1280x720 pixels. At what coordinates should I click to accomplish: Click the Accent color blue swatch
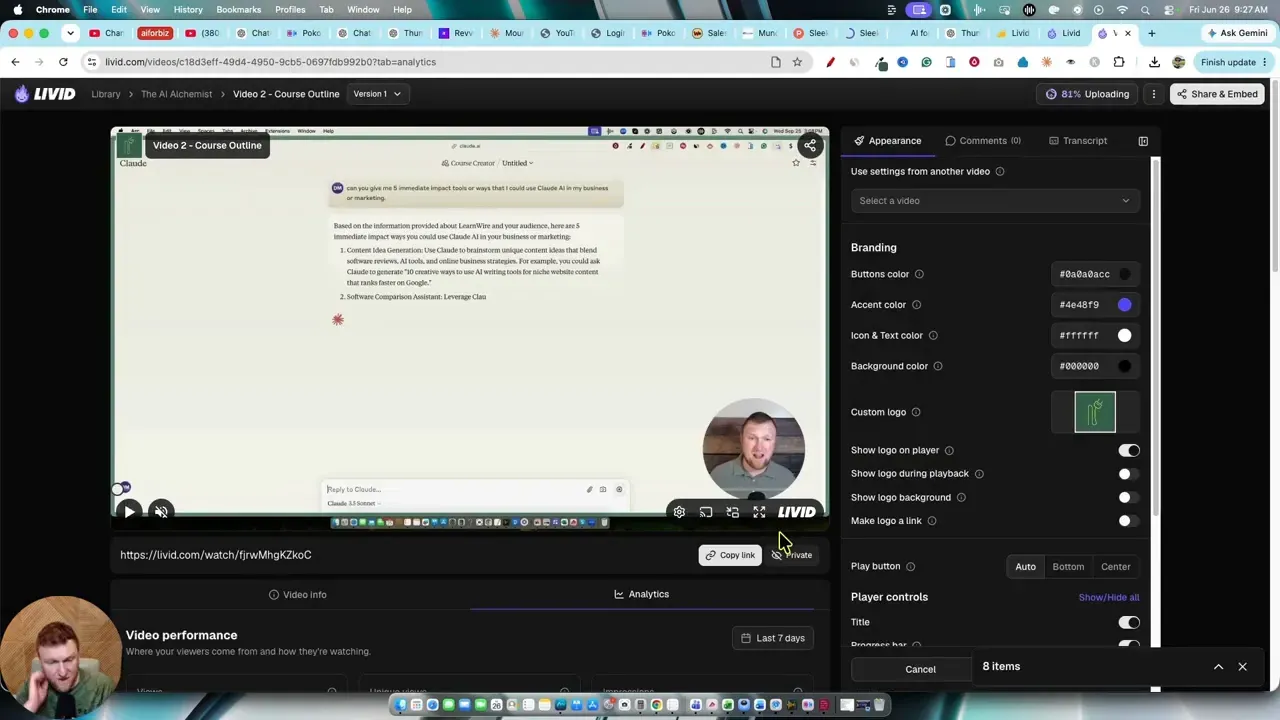click(x=1125, y=305)
